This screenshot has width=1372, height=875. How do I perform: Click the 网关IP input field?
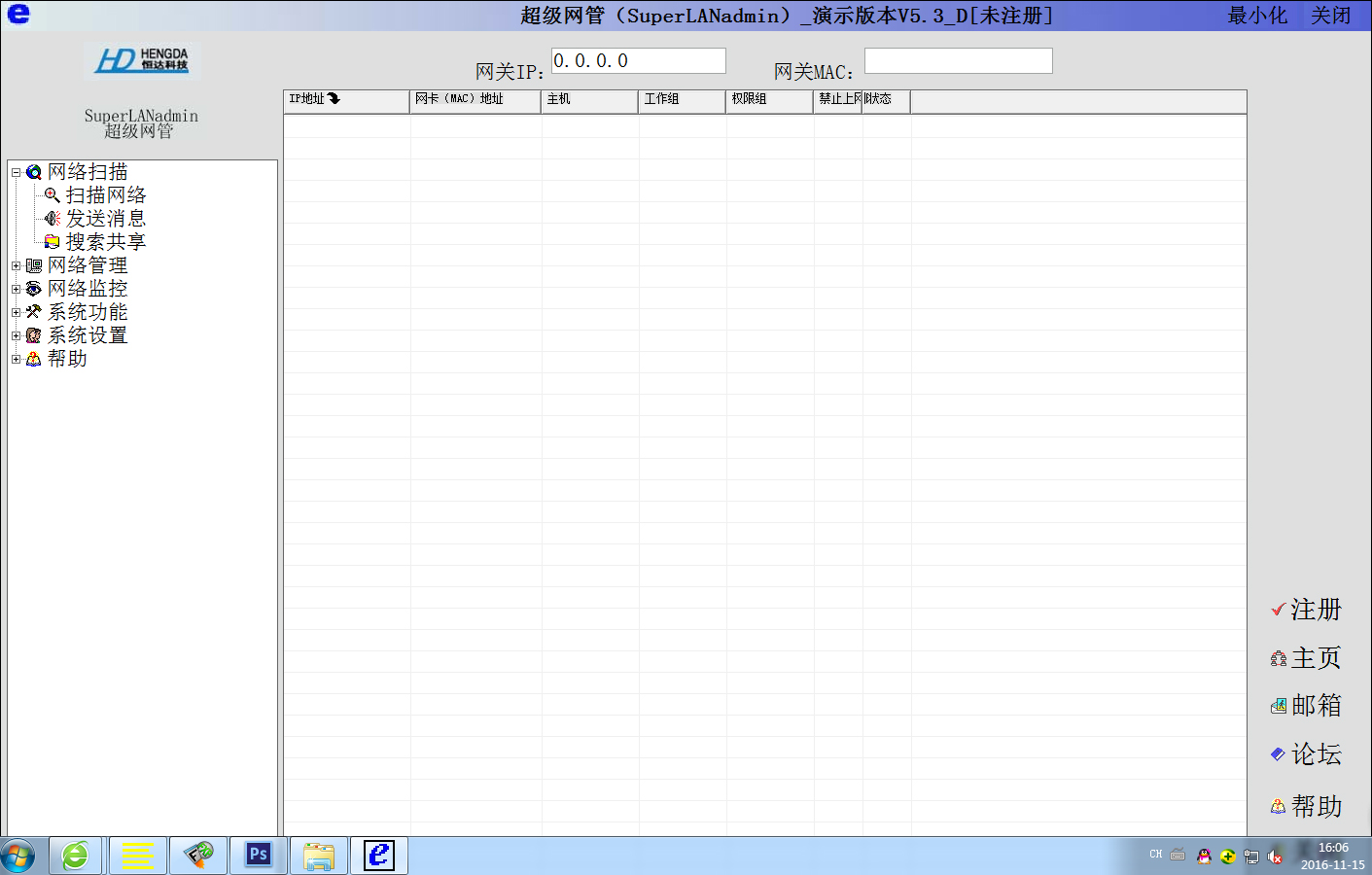(x=638, y=60)
